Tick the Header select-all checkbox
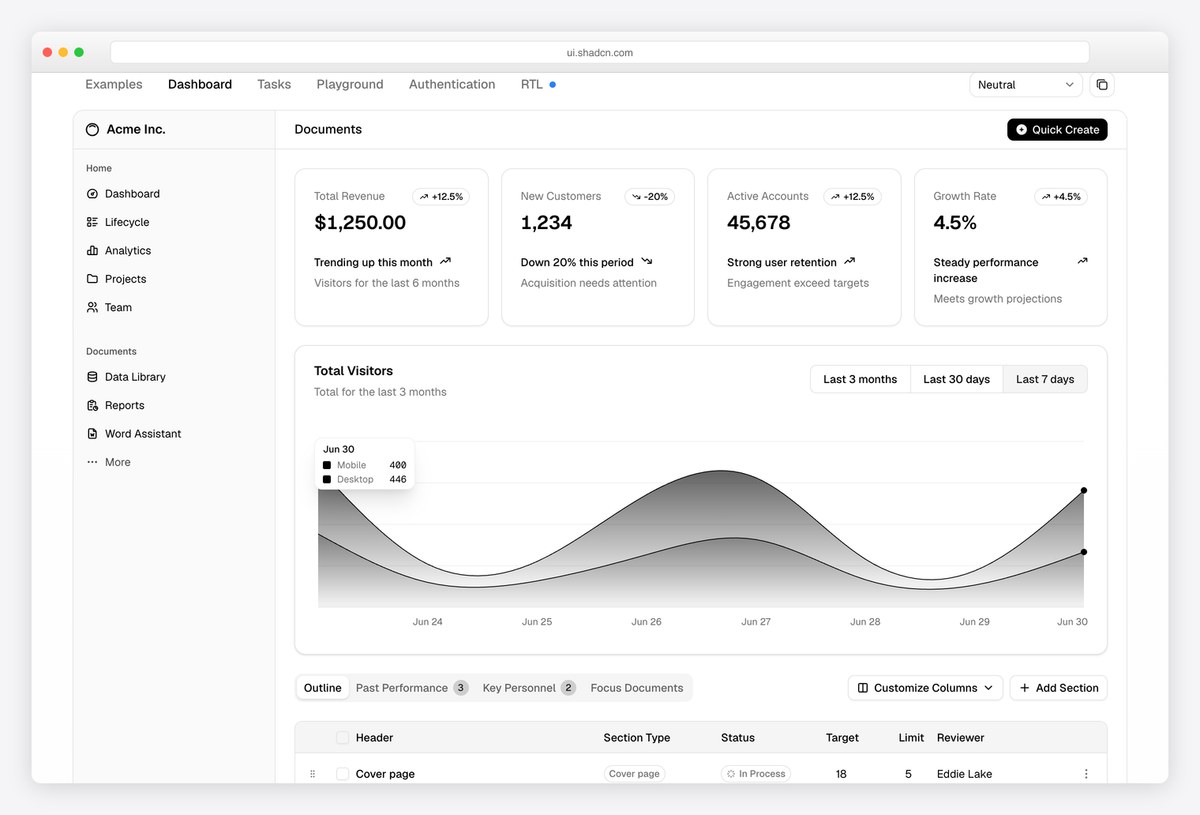The image size is (1200, 815). click(342, 738)
